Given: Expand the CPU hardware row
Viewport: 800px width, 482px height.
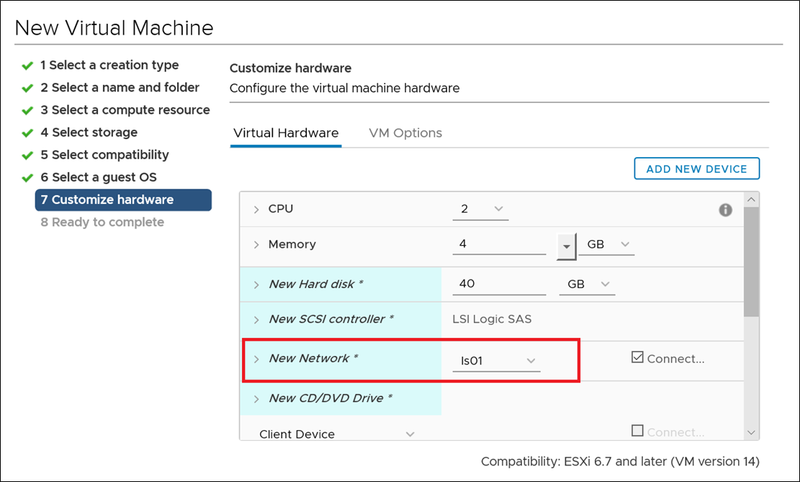Looking at the screenshot, I should point(256,210).
